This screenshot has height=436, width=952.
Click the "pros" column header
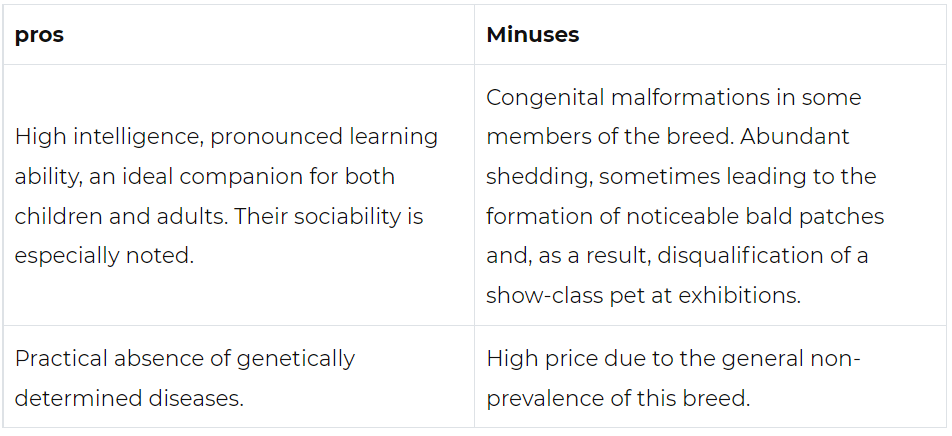pyautogui.click(x=39, y=35)
